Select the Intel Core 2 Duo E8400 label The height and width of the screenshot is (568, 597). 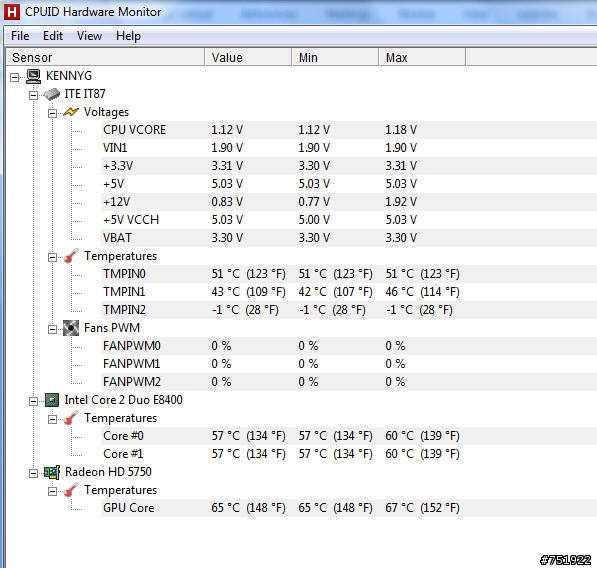(x=123, y=400)
